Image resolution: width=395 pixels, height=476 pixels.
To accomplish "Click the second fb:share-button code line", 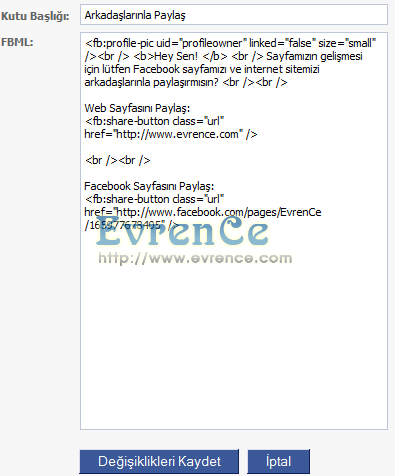I will click(154, 199).
